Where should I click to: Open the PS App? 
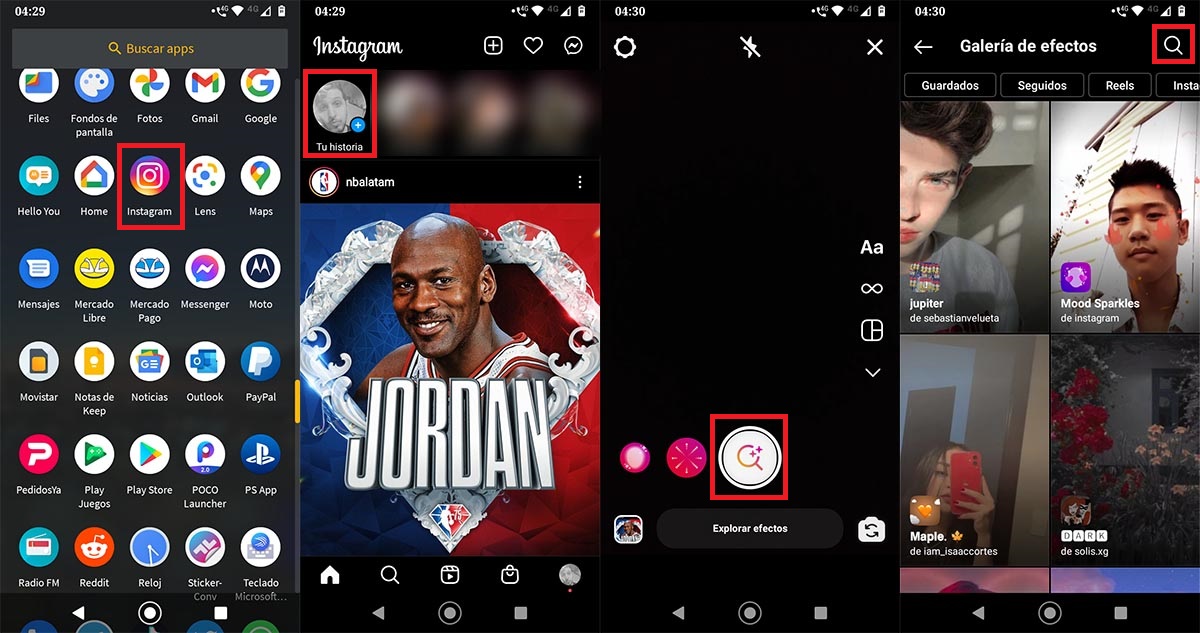click(x=260, y=454)
